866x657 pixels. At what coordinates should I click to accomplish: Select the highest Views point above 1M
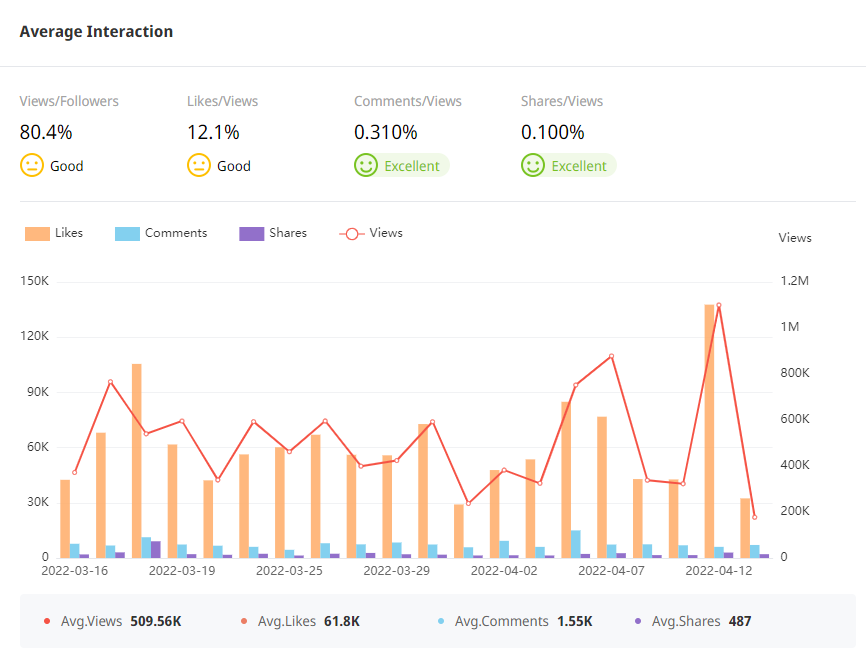718,305
